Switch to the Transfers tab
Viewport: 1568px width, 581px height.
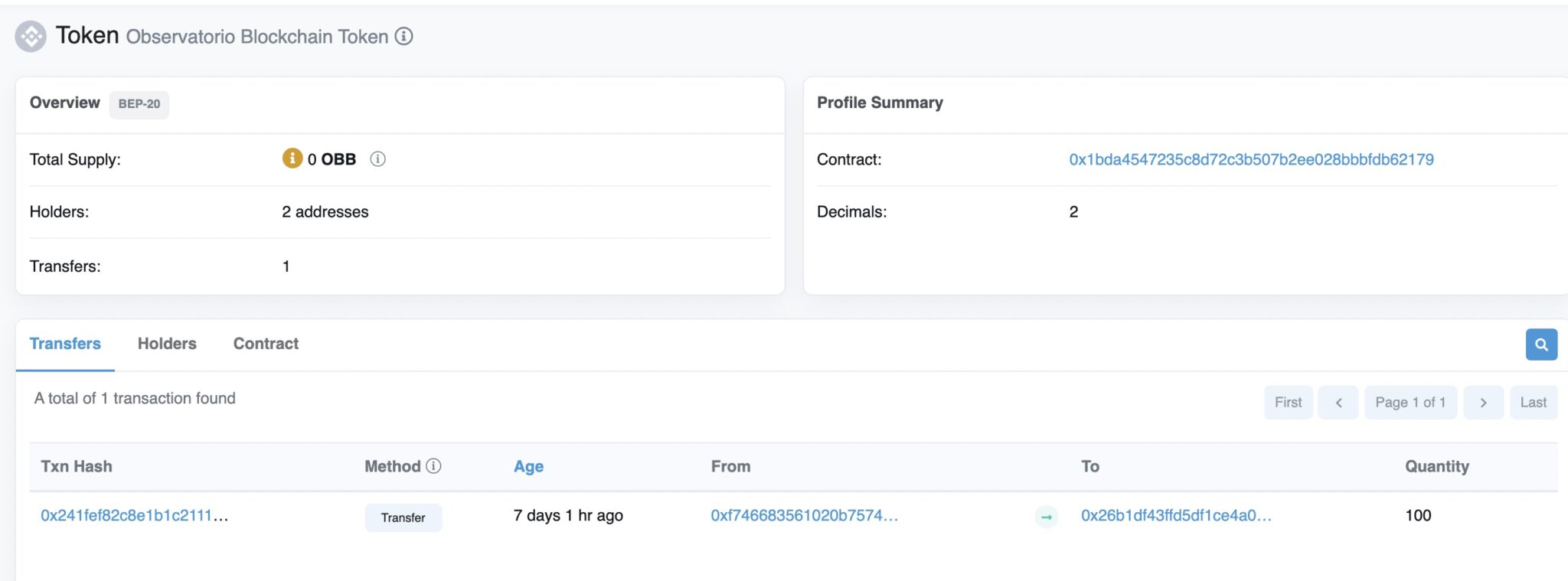tap(65, 344)
